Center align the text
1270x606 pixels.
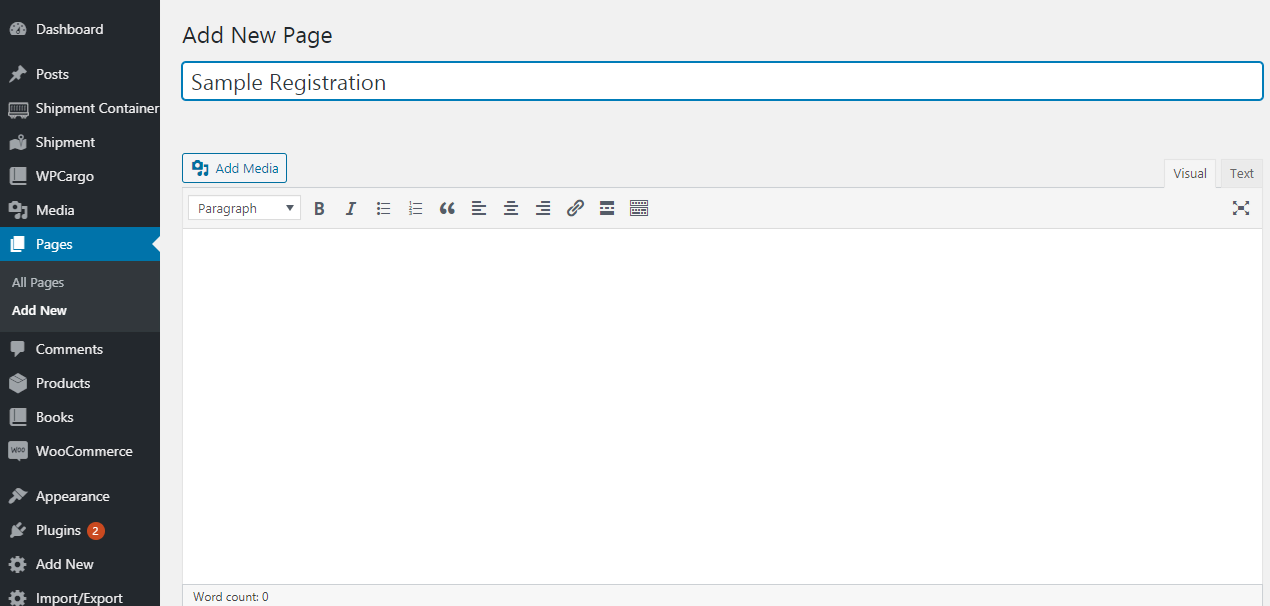point(511,208)
